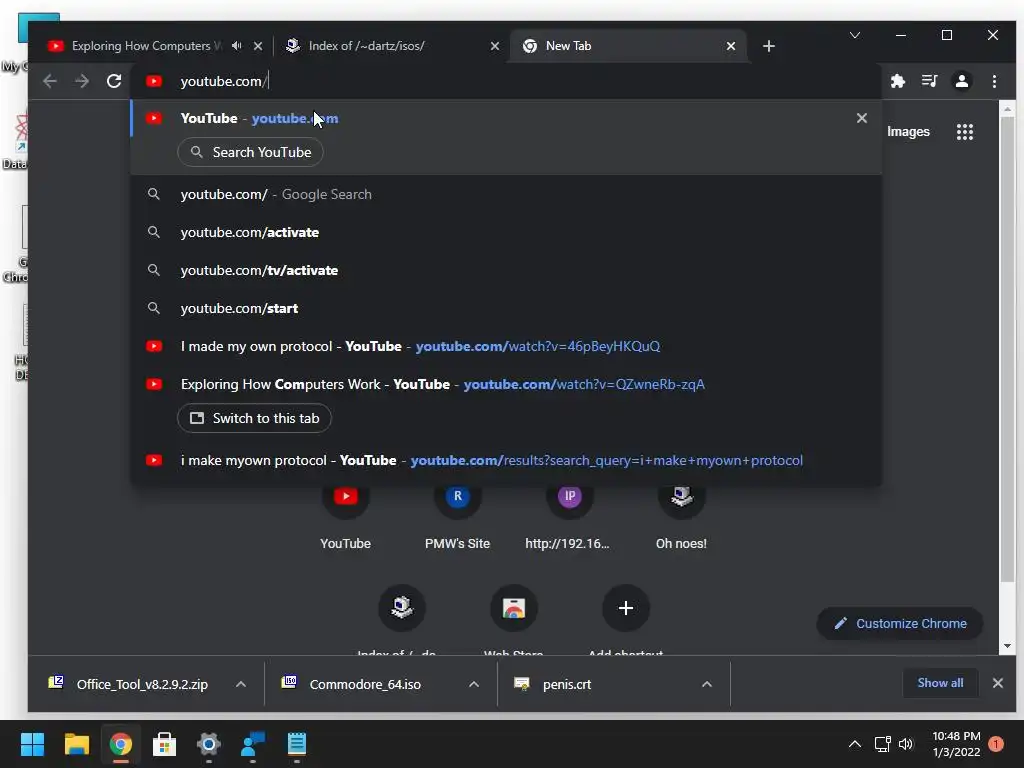Viewport: 1024px width, 768px height.
Task: Open the Extensions puzzle icon
Action: 898,81
